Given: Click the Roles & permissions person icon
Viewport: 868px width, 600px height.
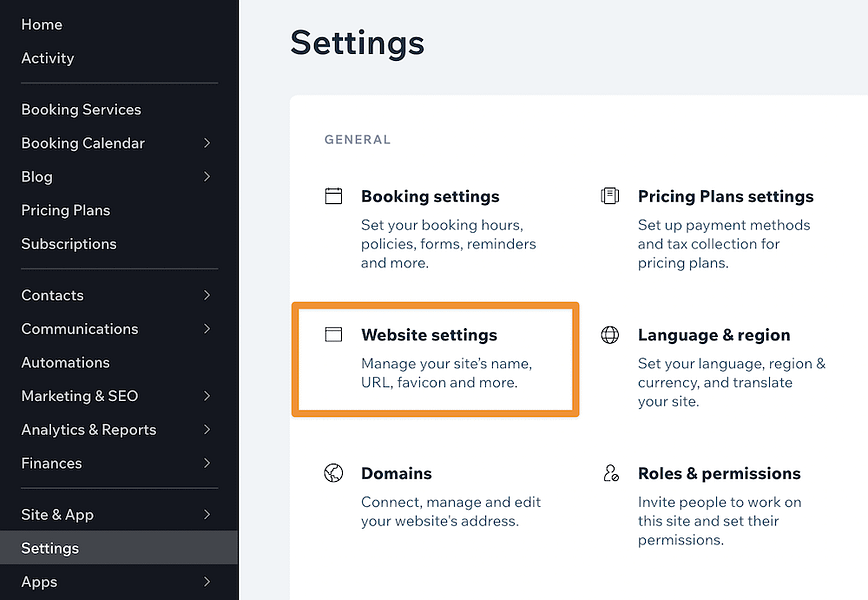Looking at the screenshot, I should coord(610,473).
